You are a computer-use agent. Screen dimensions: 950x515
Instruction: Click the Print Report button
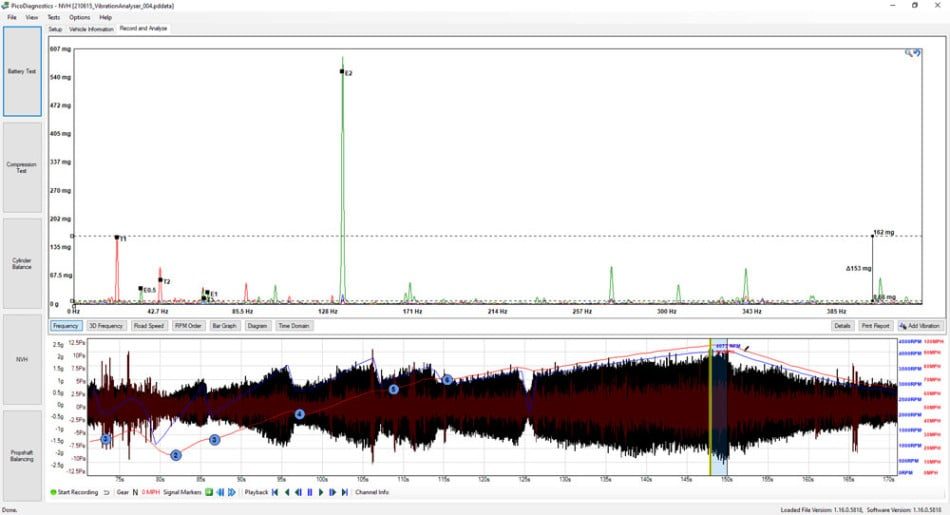875,326
